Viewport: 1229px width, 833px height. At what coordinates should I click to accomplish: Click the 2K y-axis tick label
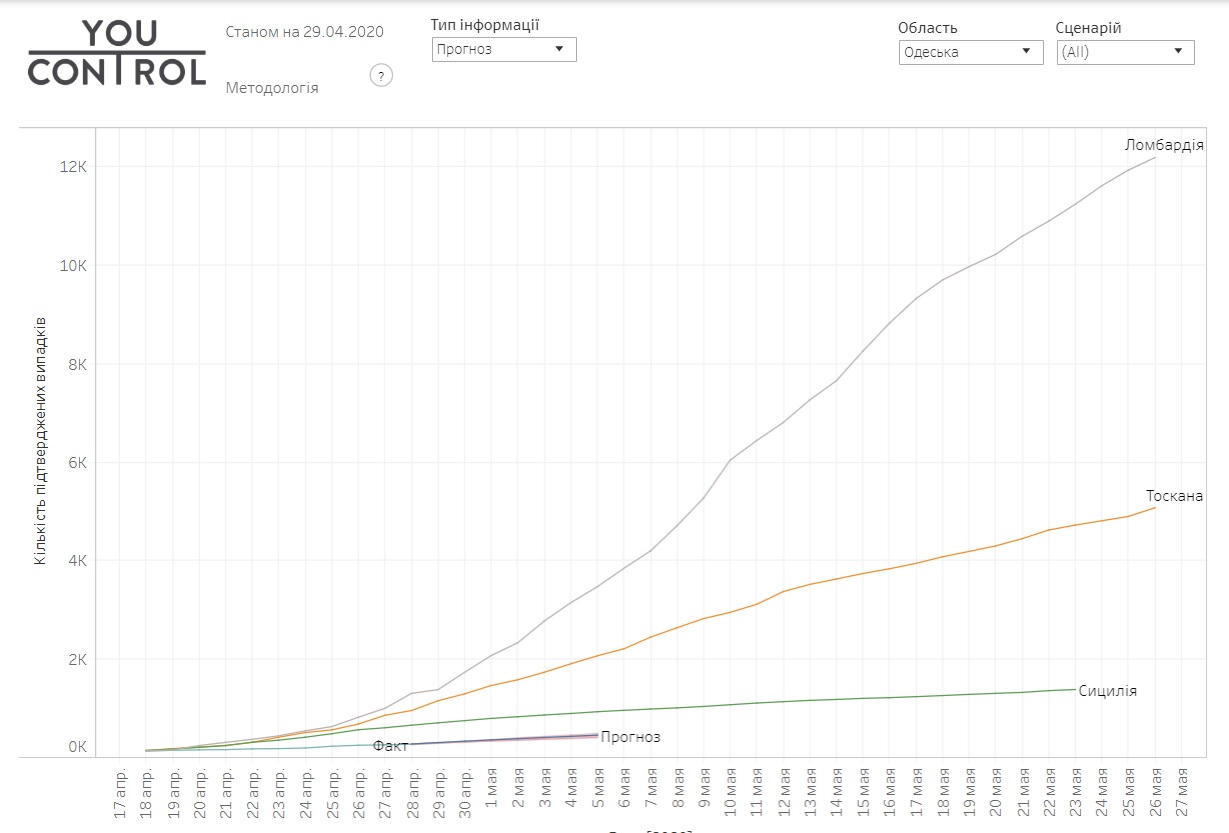(77, 660)
